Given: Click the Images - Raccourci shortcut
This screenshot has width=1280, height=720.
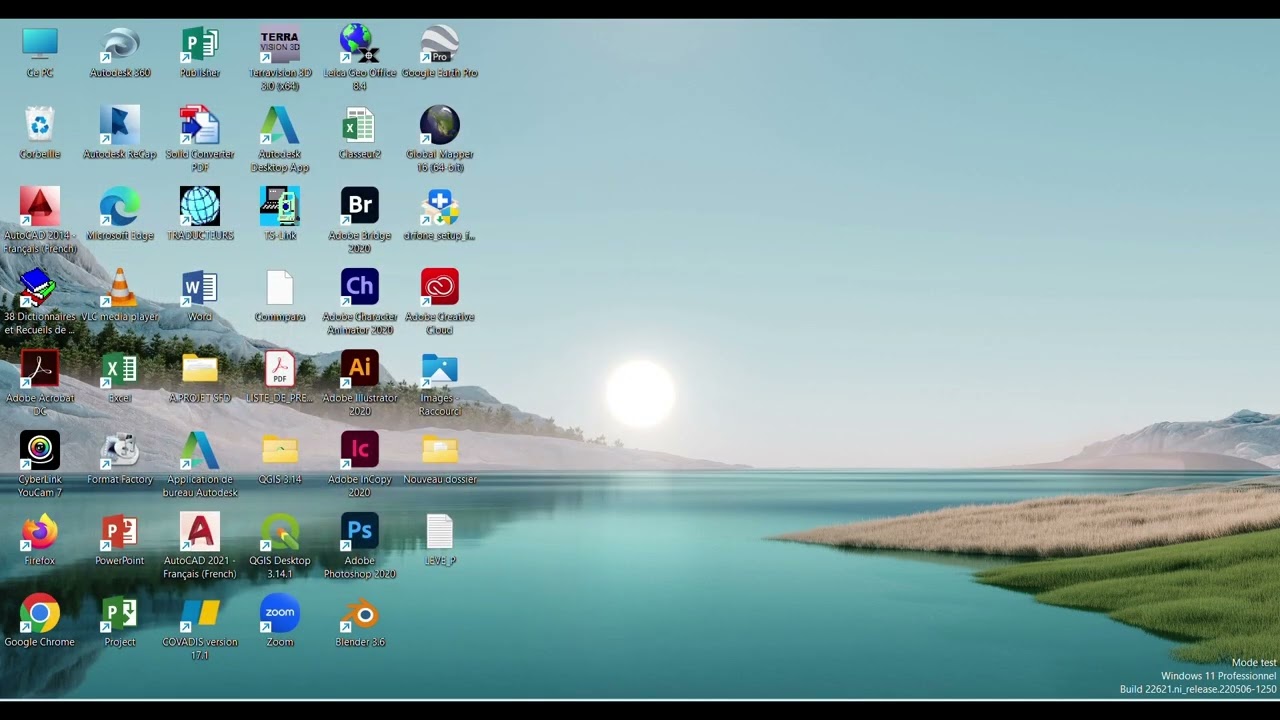Looking at the screenshot, I should (x=440, y=369).
